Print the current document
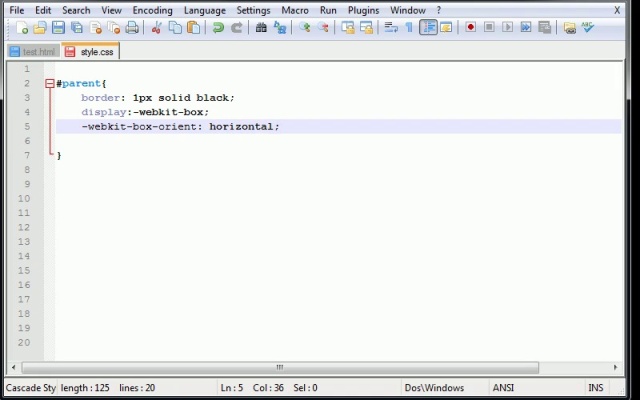640x400 pixels. 132,28
